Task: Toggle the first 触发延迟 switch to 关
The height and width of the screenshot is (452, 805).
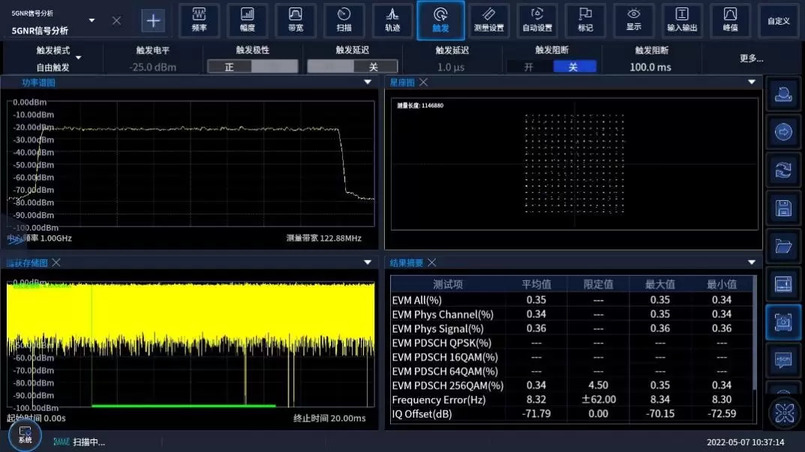Action: coord(373,67)
